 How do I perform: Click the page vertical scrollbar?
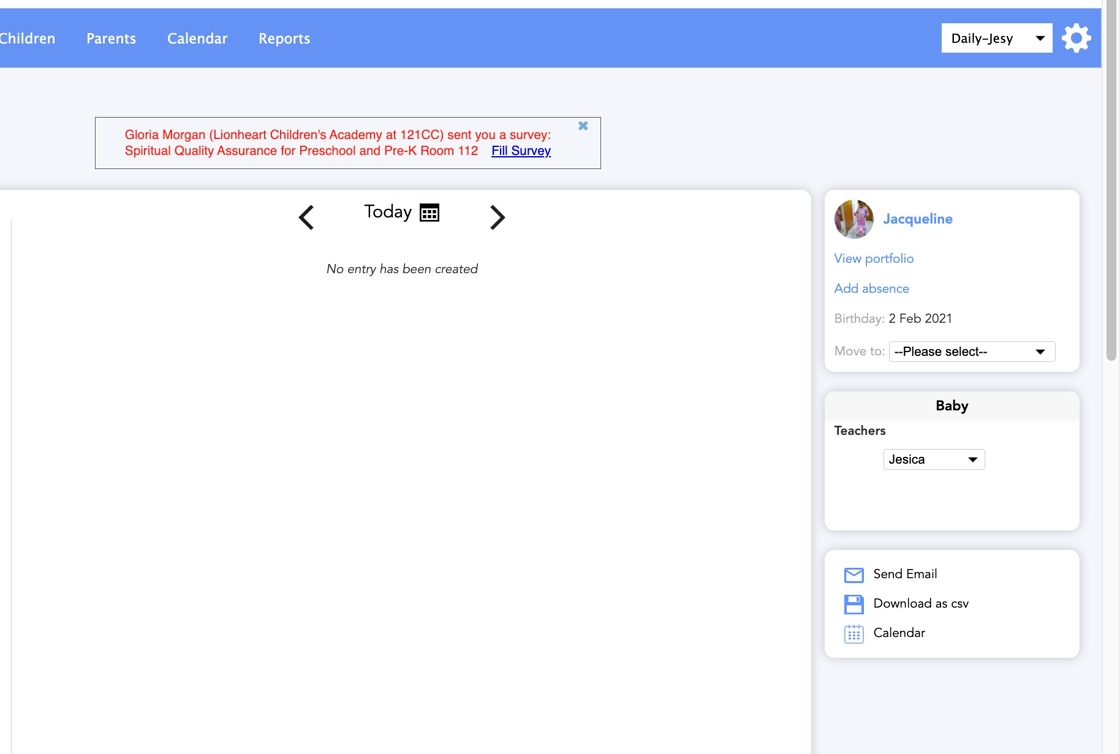1111,179
